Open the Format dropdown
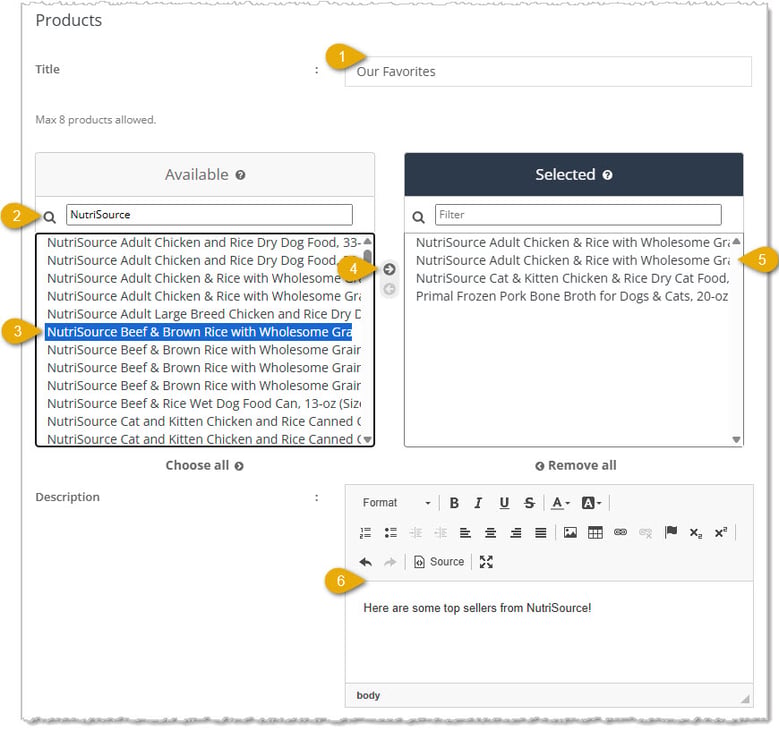Image resolution: width=779 pixels, height=731 pixels. (396, 503)
